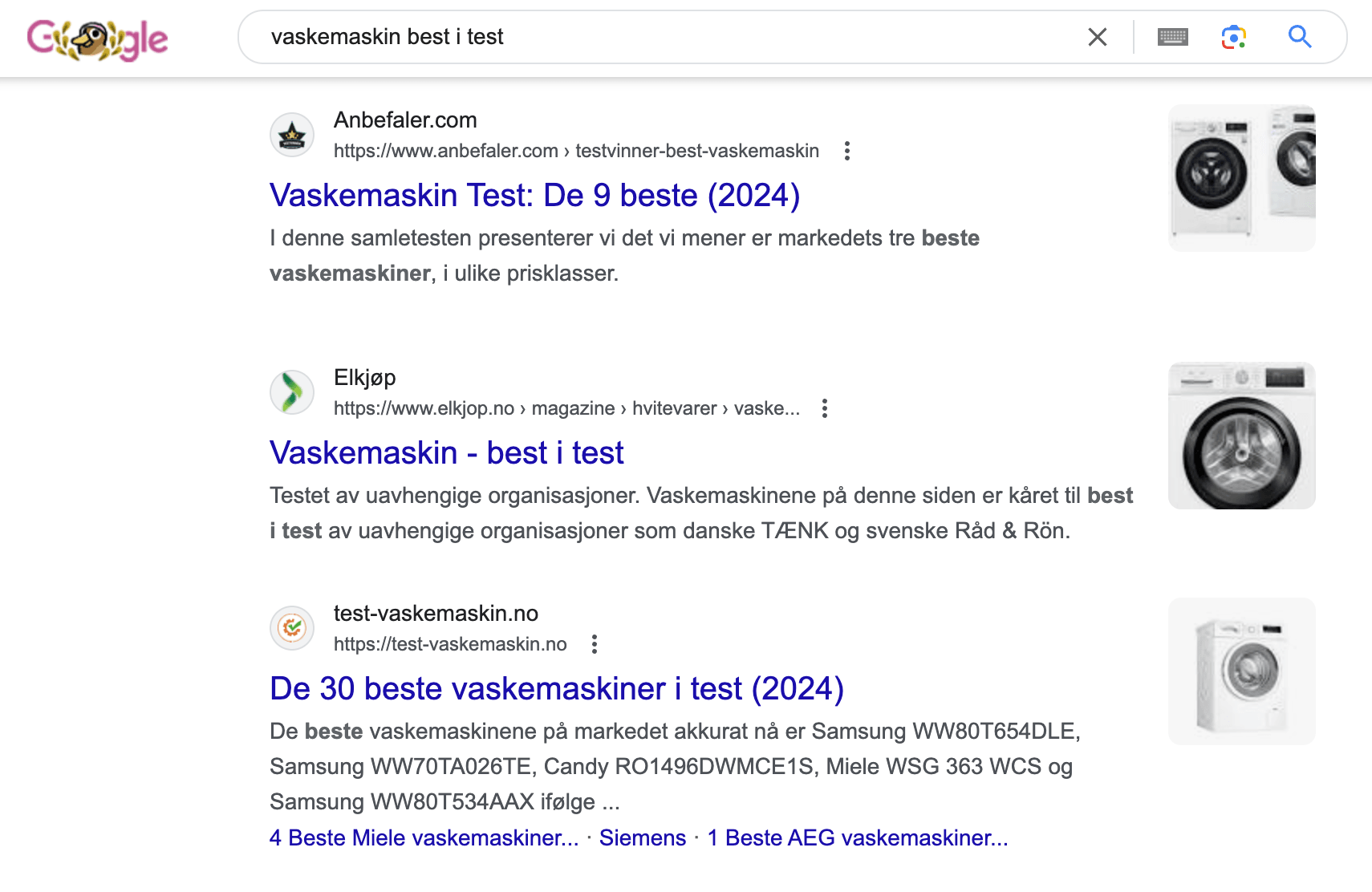Click the Elkjøp washing machine thumbnail
1372x892 pixels.
tap(1242, 436)
